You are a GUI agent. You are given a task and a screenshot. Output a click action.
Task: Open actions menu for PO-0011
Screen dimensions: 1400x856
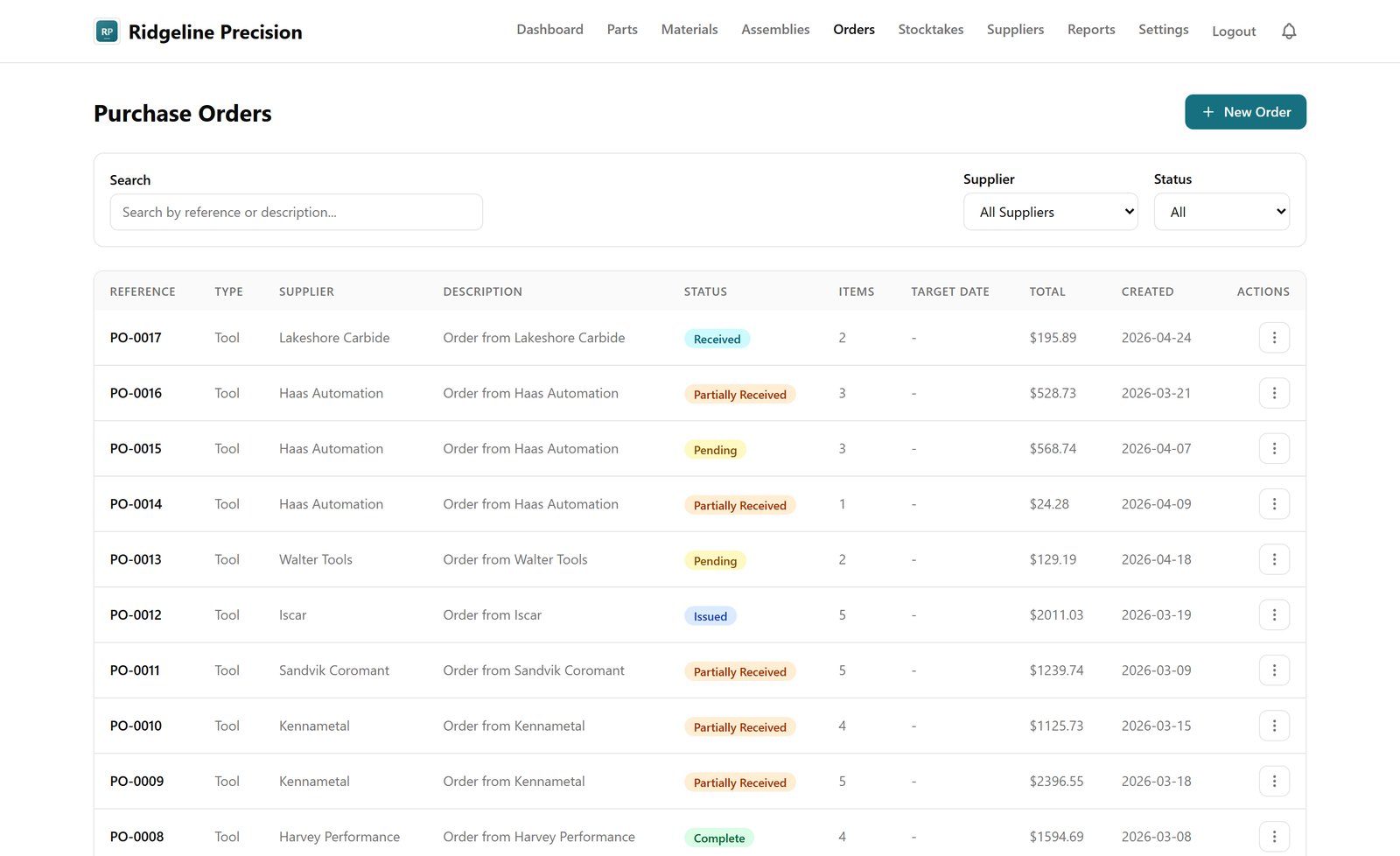pos(1274,670)
